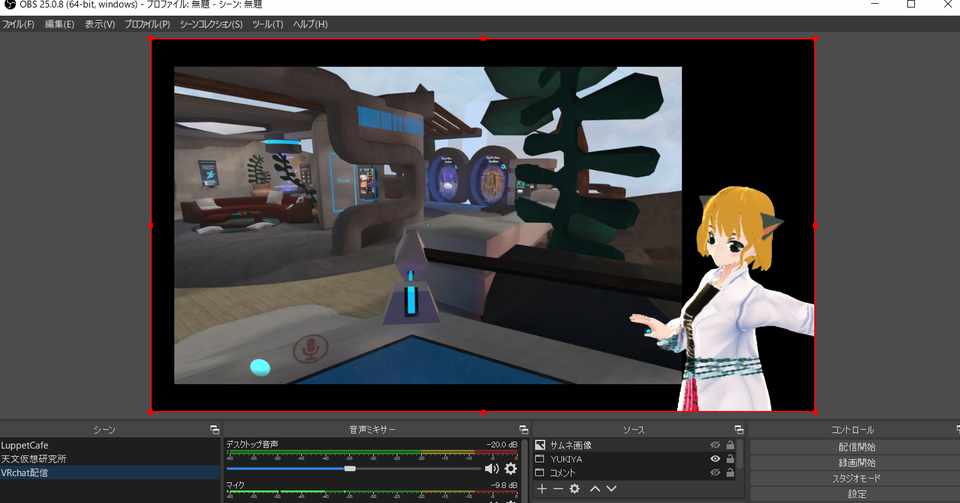The height and width of the screenshot is (503, 960).
Task: Click the マイク mixer label
Action: click(x=236, y=485)
